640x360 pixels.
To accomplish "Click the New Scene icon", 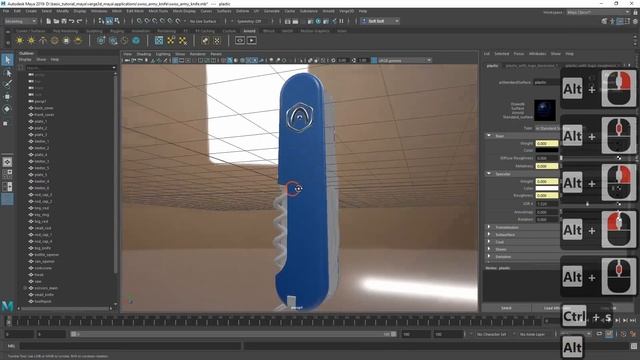I will click(x=48, y=21).
